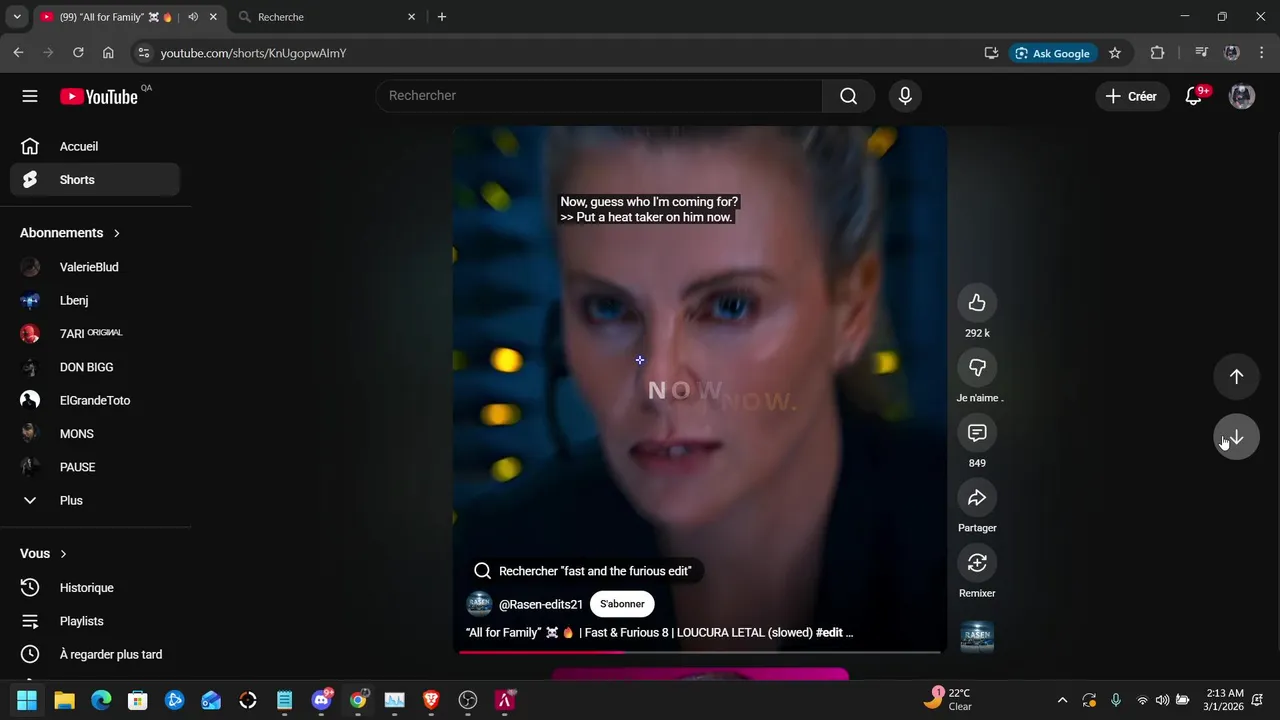Image resolution: width=1280 pixels, height=720 pixels.
Task: Open the MONS subscription
Action: pos(95,434)
